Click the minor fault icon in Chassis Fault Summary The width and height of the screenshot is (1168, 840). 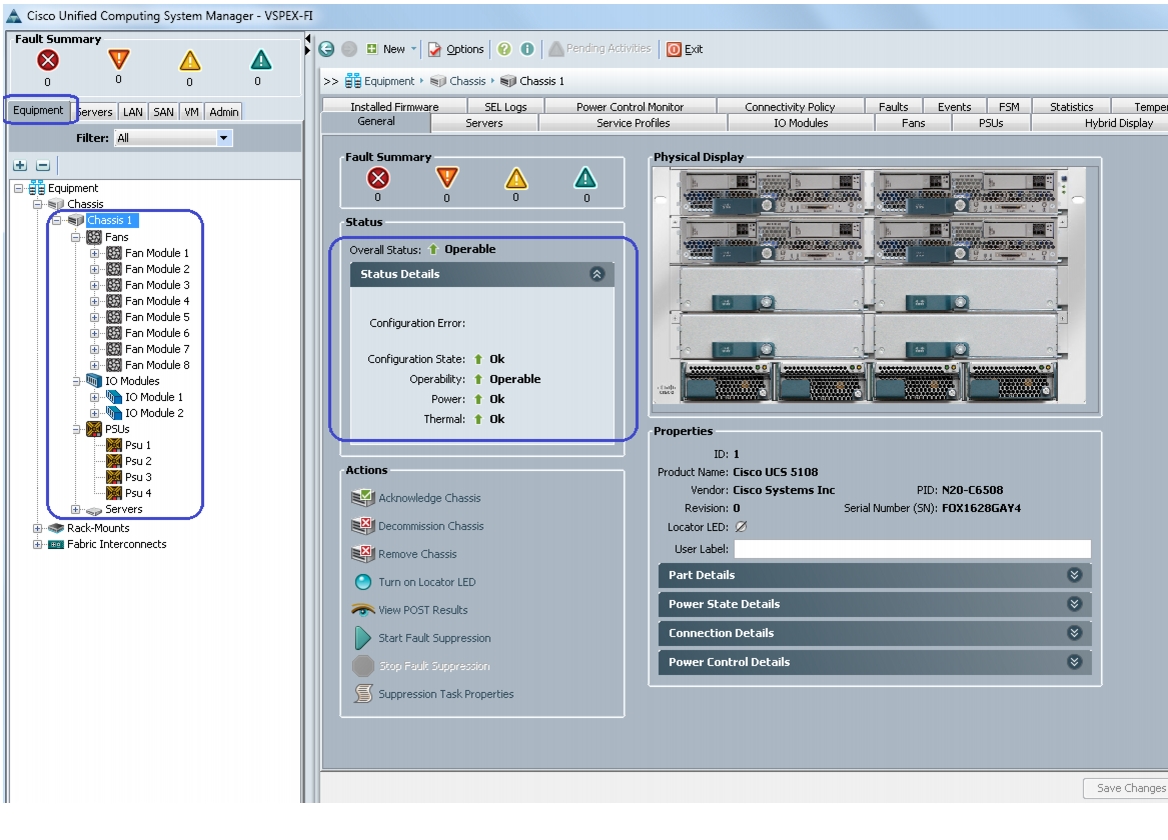pyautogui.click(x=516, y=178)
